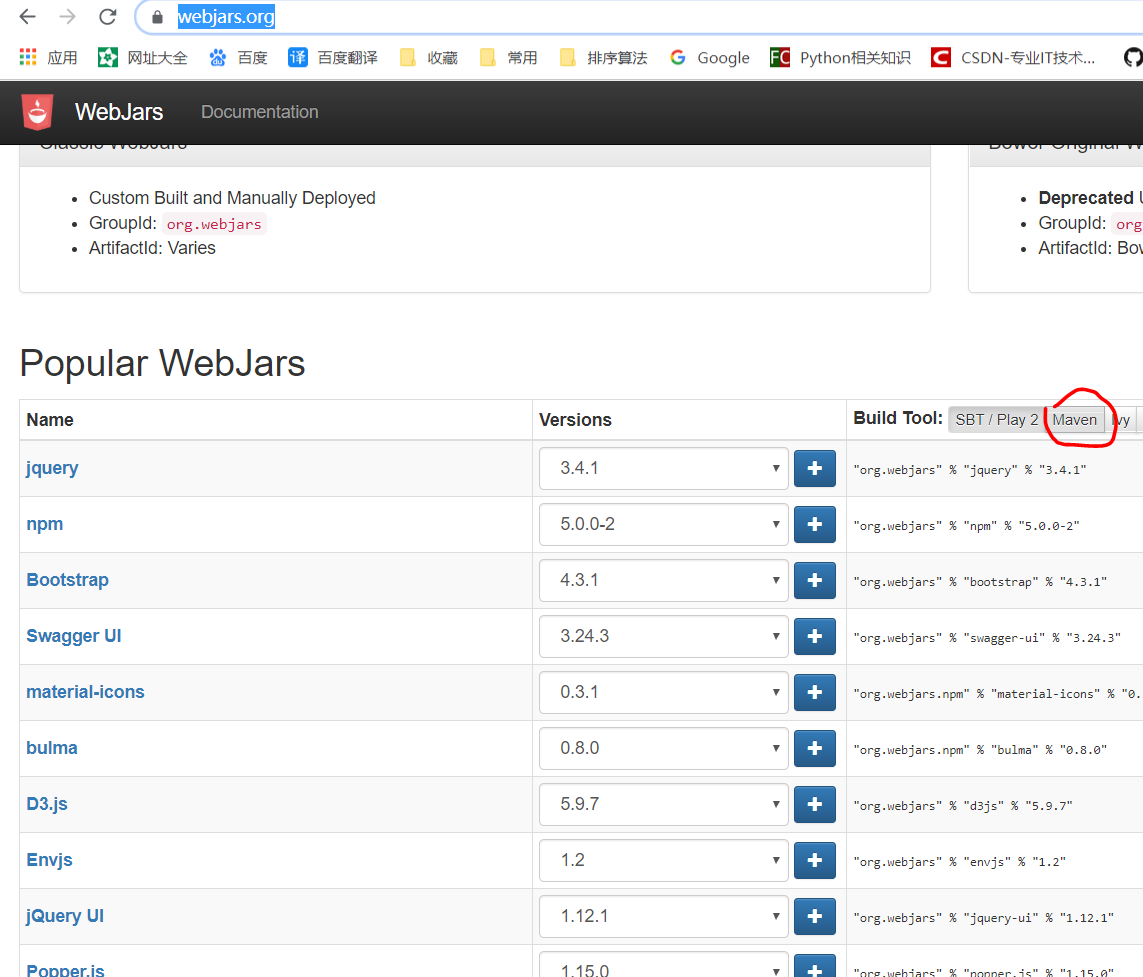
Task: Add npm with the plus button
Action: coord(815,524)
